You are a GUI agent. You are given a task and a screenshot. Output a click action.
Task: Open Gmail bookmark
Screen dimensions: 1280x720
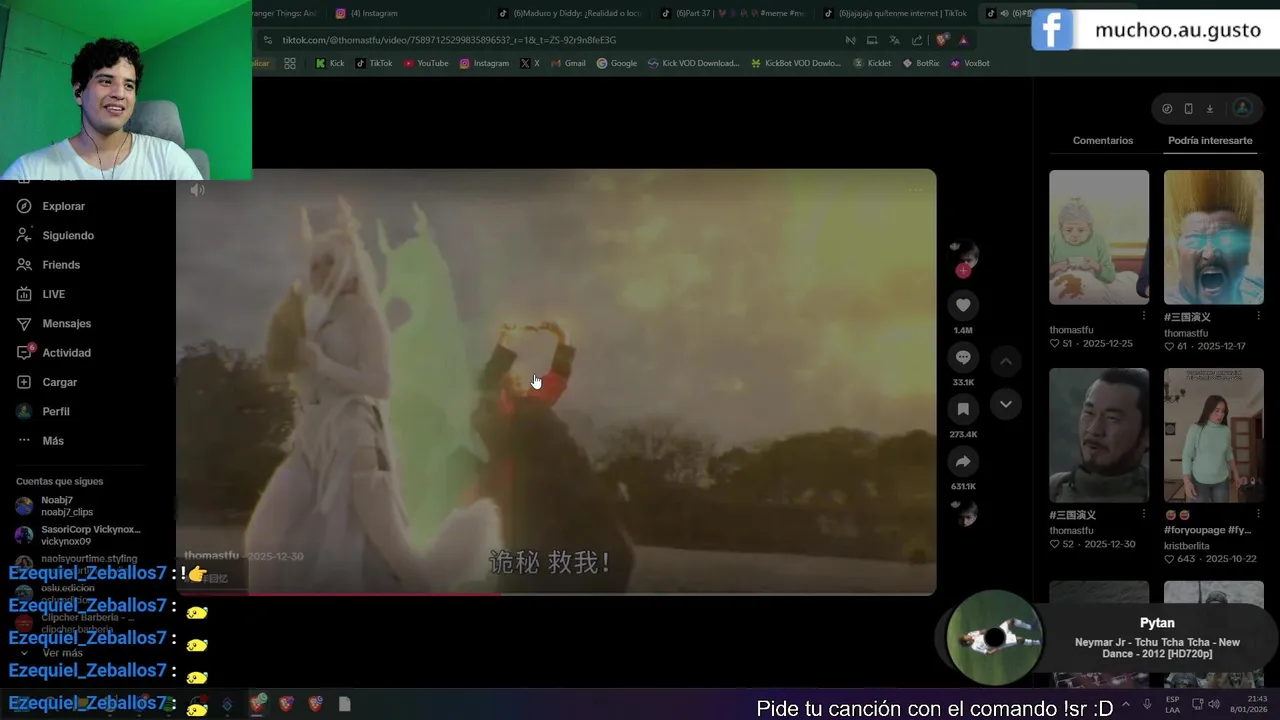(568, 63)
